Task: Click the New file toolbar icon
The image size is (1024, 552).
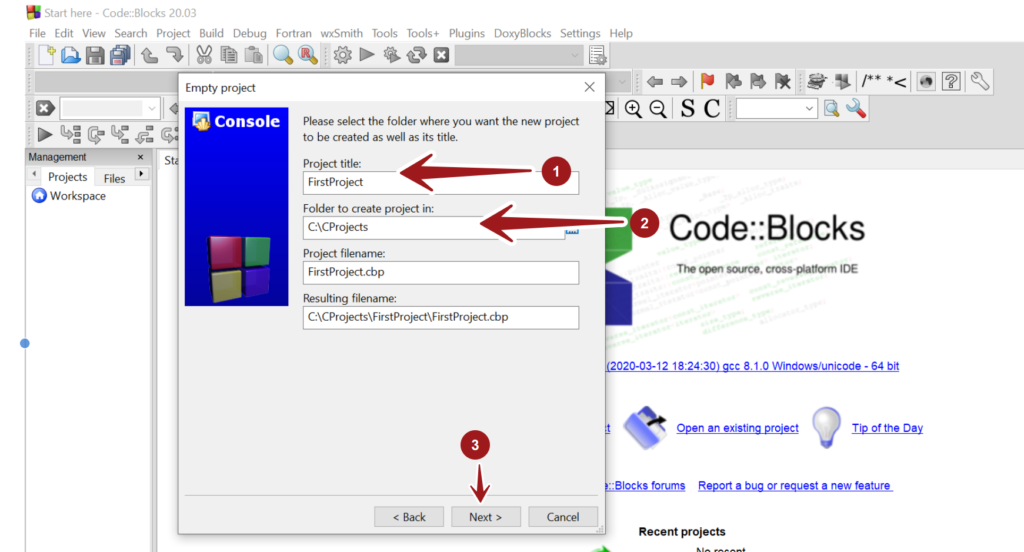Action: tap(46, 55)
